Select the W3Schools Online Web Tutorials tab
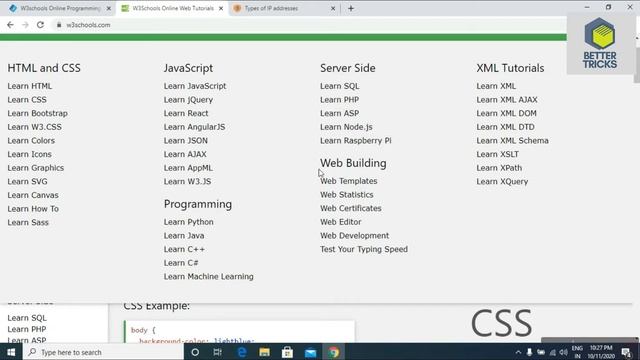This screenshot has width=640, height=360. (x=173, y=8)
